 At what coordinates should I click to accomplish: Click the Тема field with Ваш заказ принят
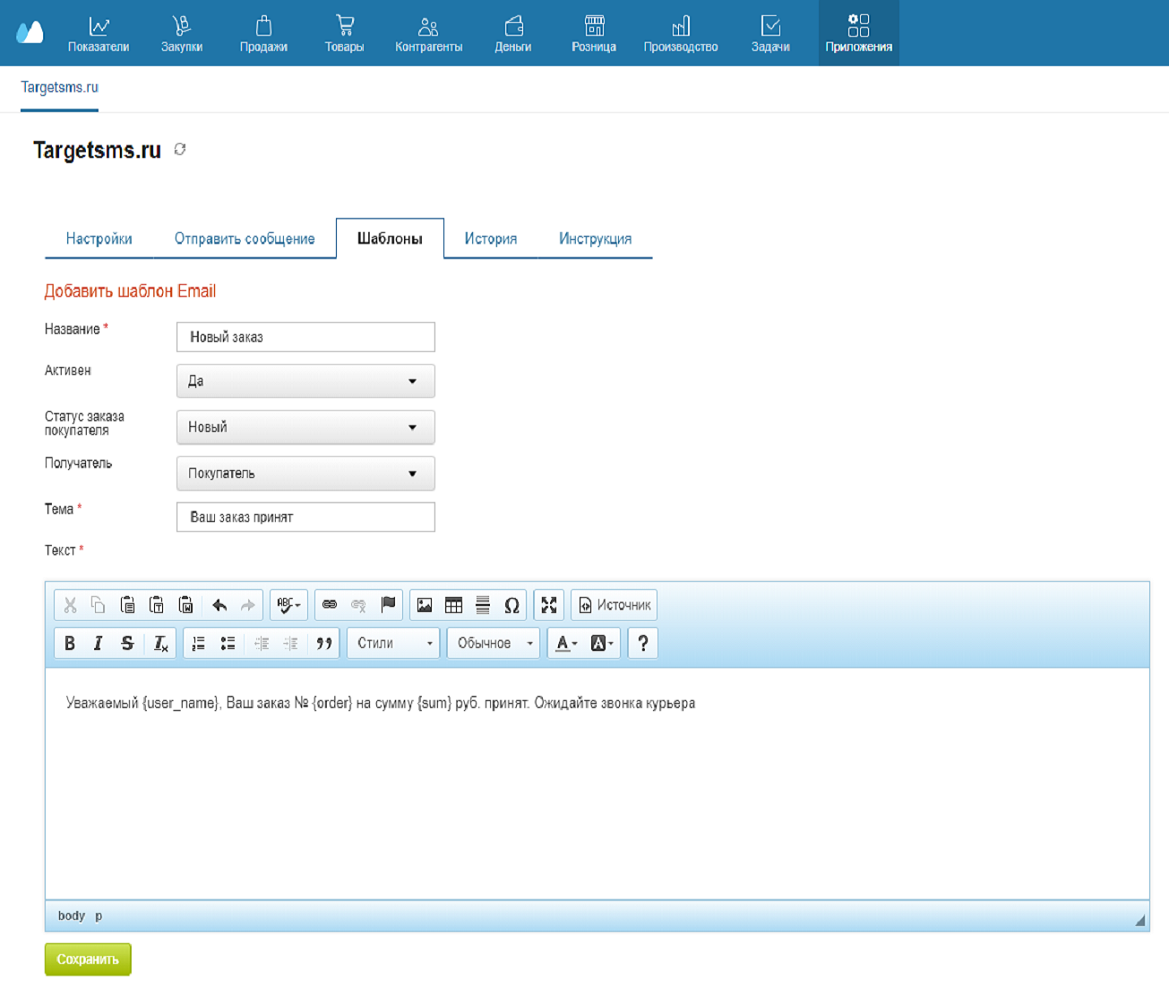tap(306, 516)
